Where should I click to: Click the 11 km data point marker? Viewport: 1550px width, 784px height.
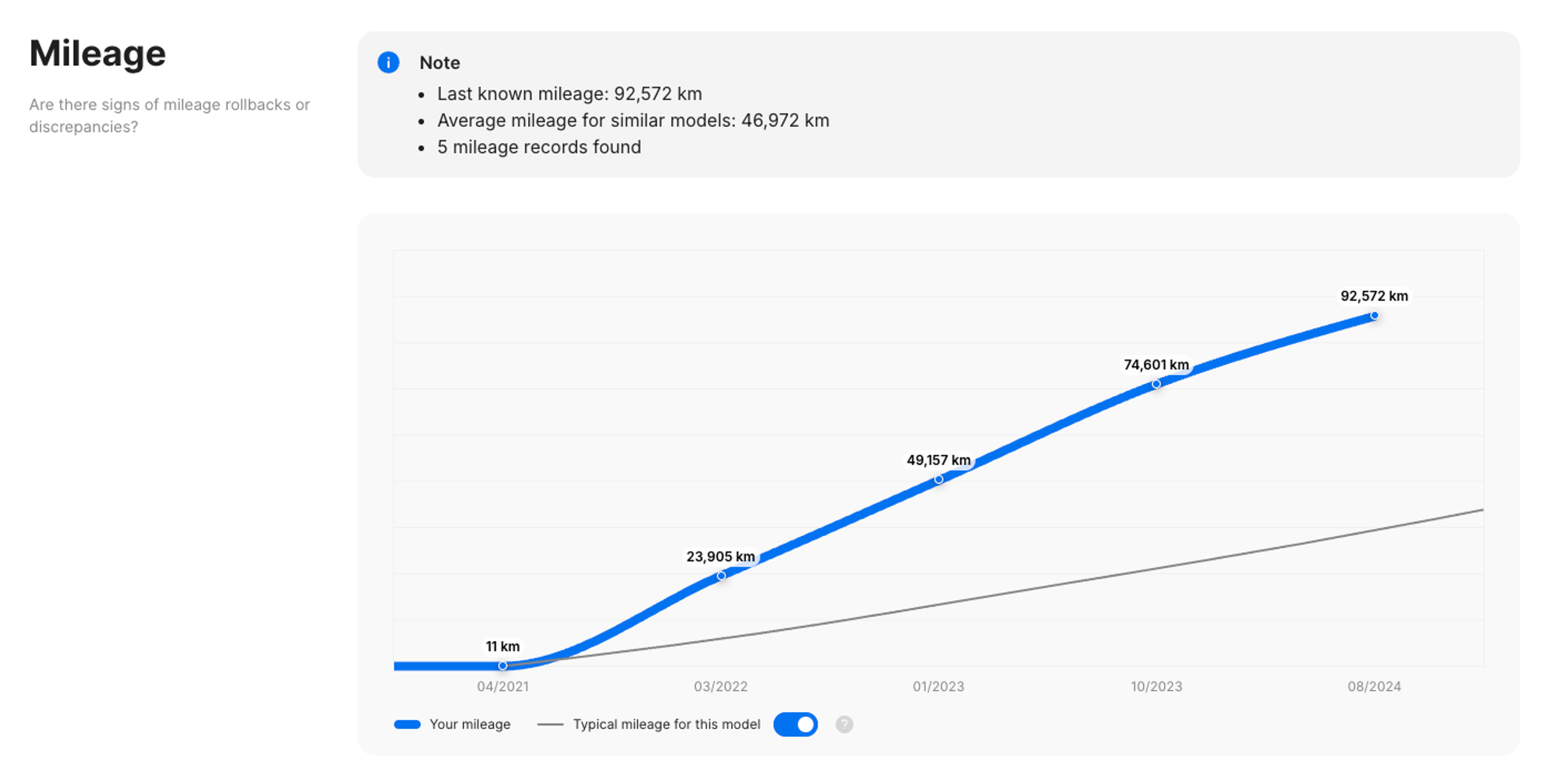[503, 665]
